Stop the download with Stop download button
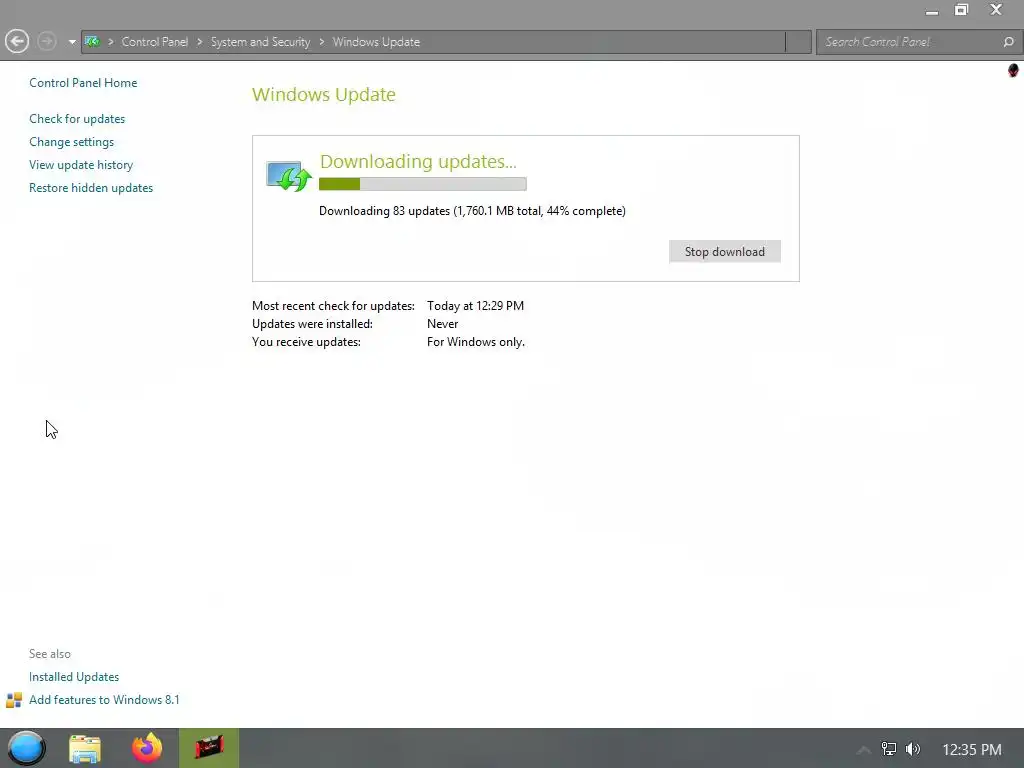The image size is (1024, 768). 724,251
